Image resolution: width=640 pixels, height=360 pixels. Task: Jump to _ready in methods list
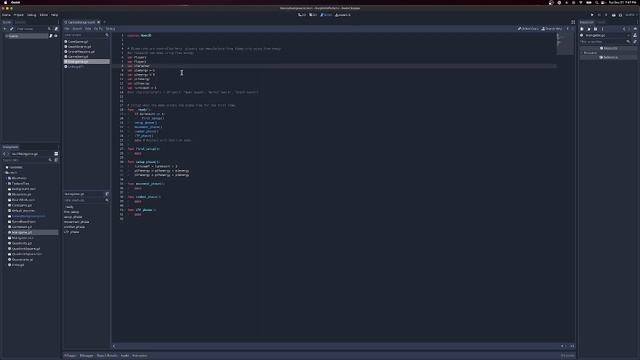pyautogui.click(x=69, y=207)
